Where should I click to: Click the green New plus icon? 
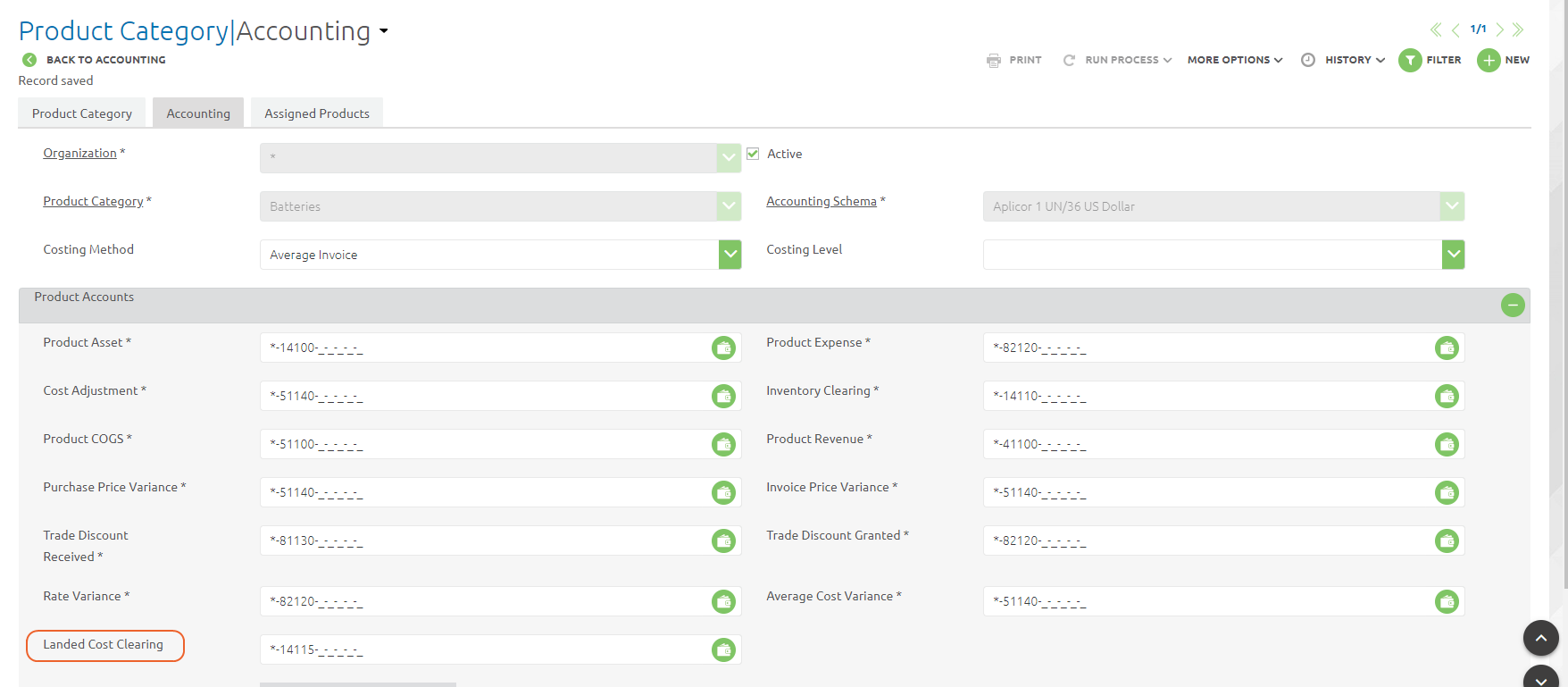(x=1489, y=60)
